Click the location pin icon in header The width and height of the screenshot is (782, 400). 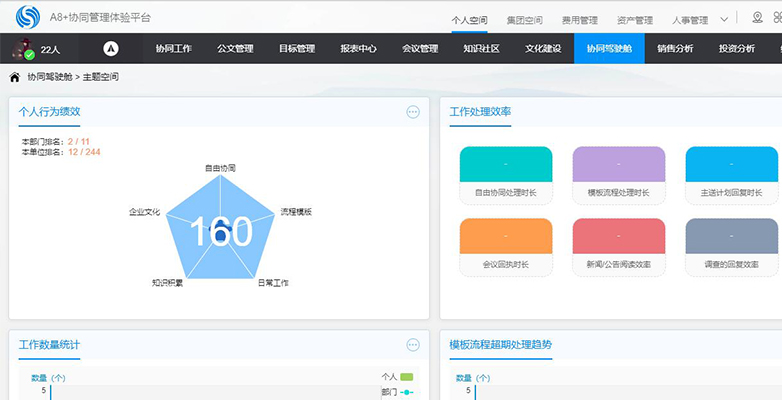tap(758, 18)
